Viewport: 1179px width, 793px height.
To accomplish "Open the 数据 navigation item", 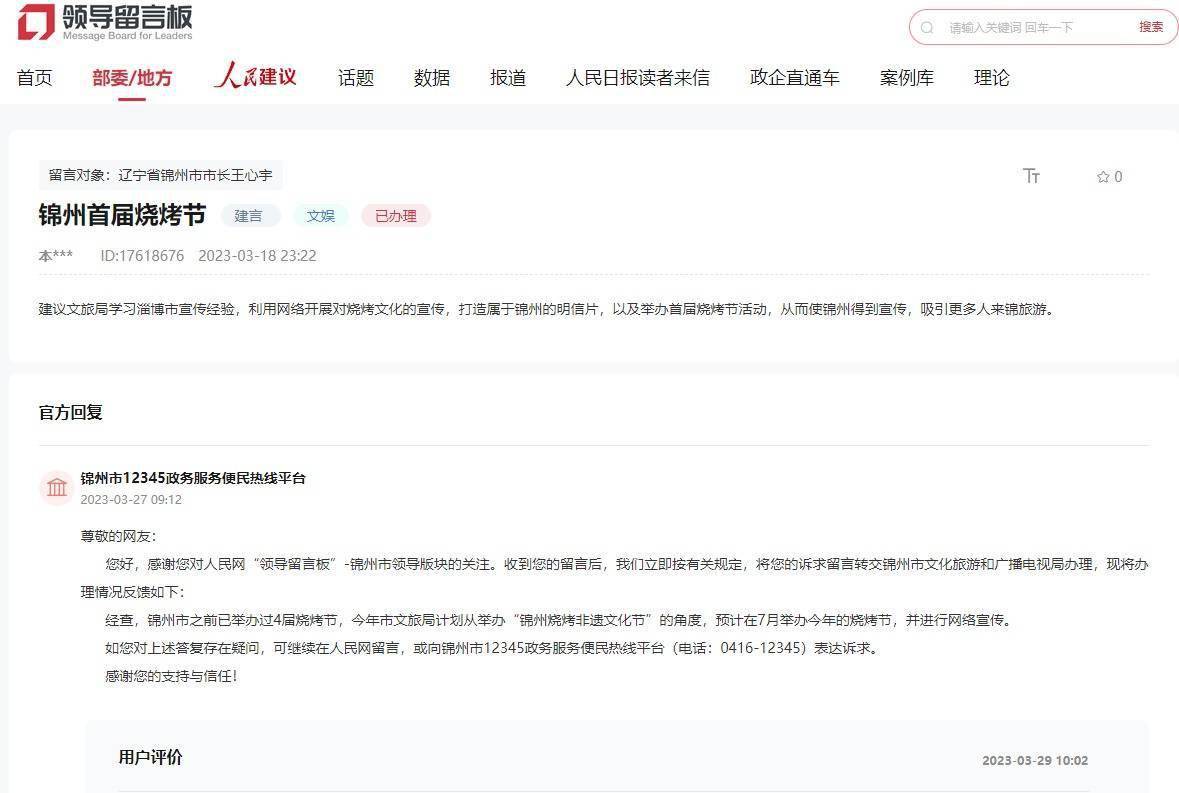I will pos(432,78).
